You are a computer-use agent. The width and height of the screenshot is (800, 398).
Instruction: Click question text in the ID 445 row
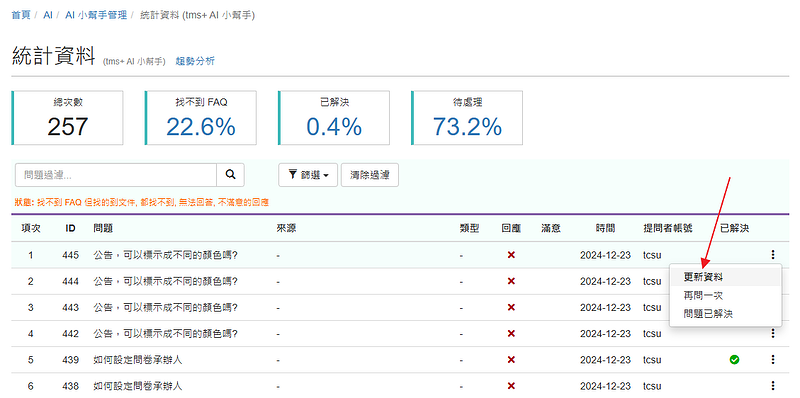click(x=166, y=255)
